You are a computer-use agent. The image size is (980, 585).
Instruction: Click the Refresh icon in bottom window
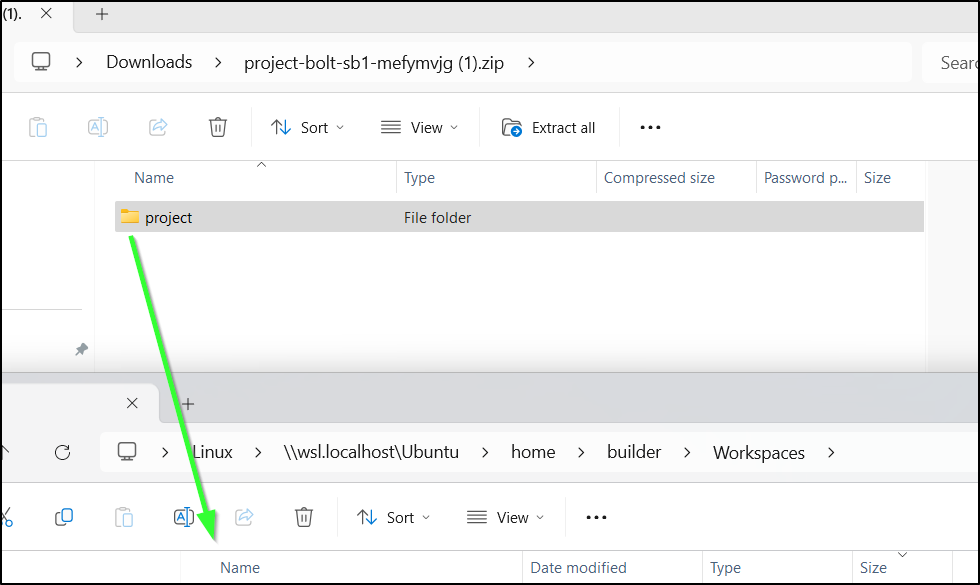(62, 452)
